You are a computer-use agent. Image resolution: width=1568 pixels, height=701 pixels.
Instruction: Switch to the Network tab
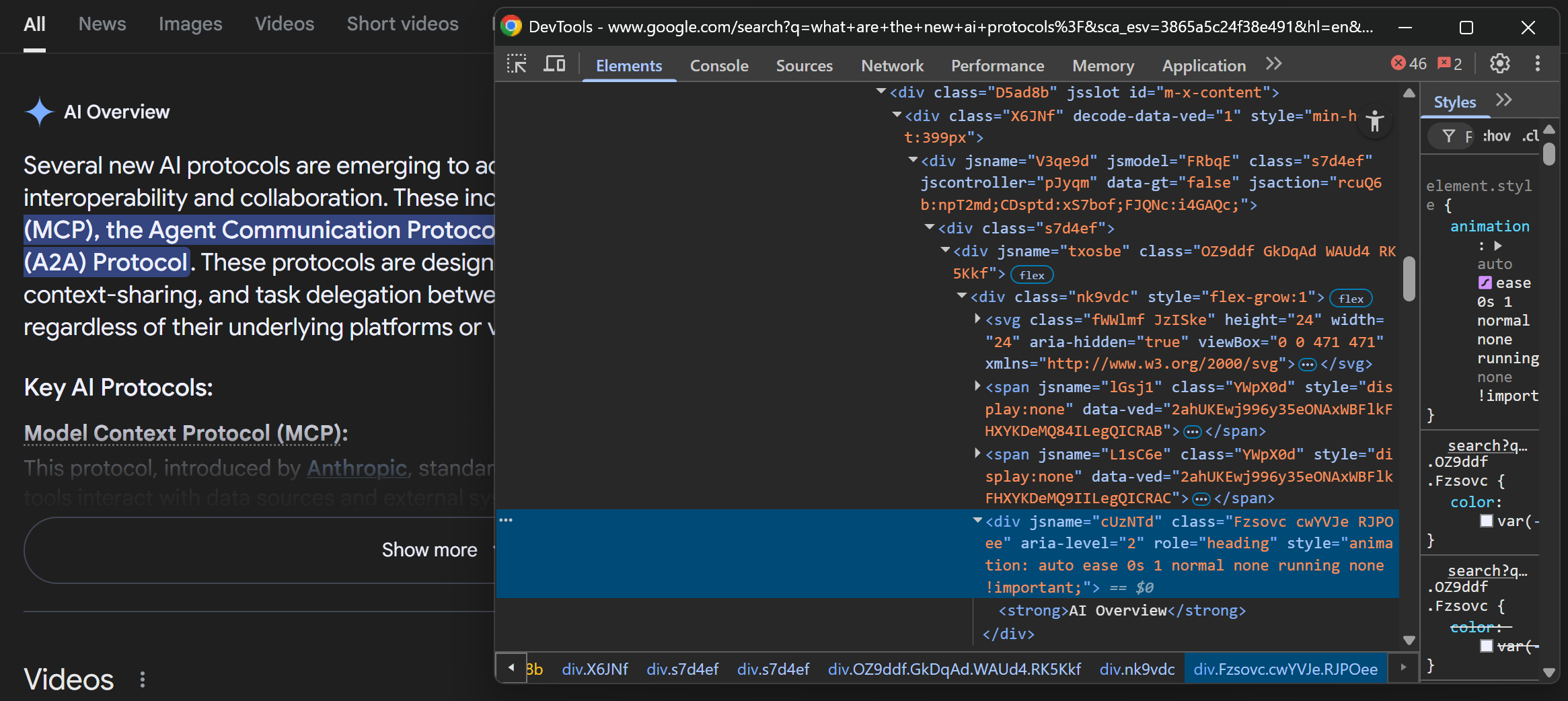coord(893,65)
